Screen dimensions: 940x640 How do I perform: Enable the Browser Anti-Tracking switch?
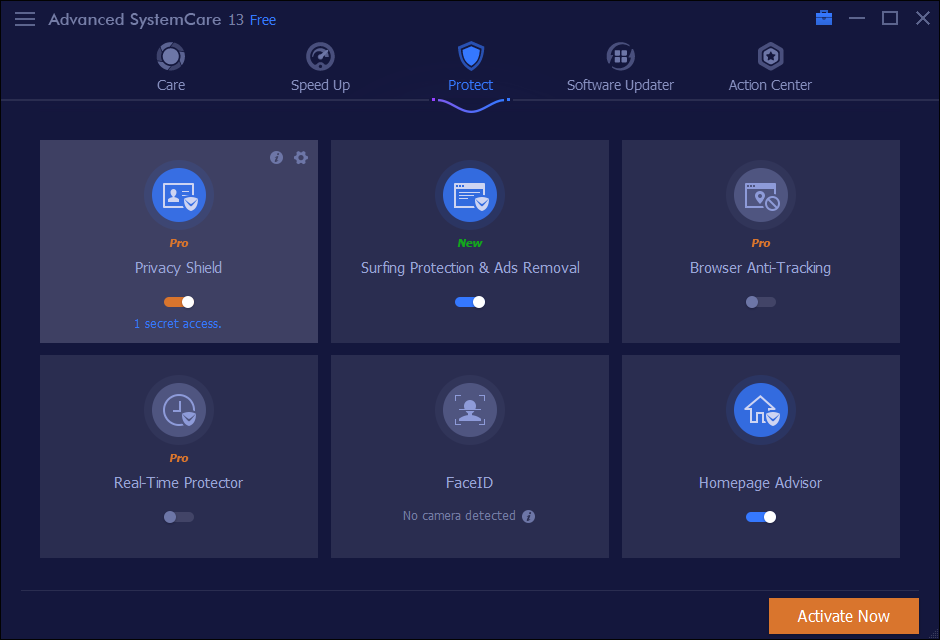pyautogui.click(x=760, y=302)
